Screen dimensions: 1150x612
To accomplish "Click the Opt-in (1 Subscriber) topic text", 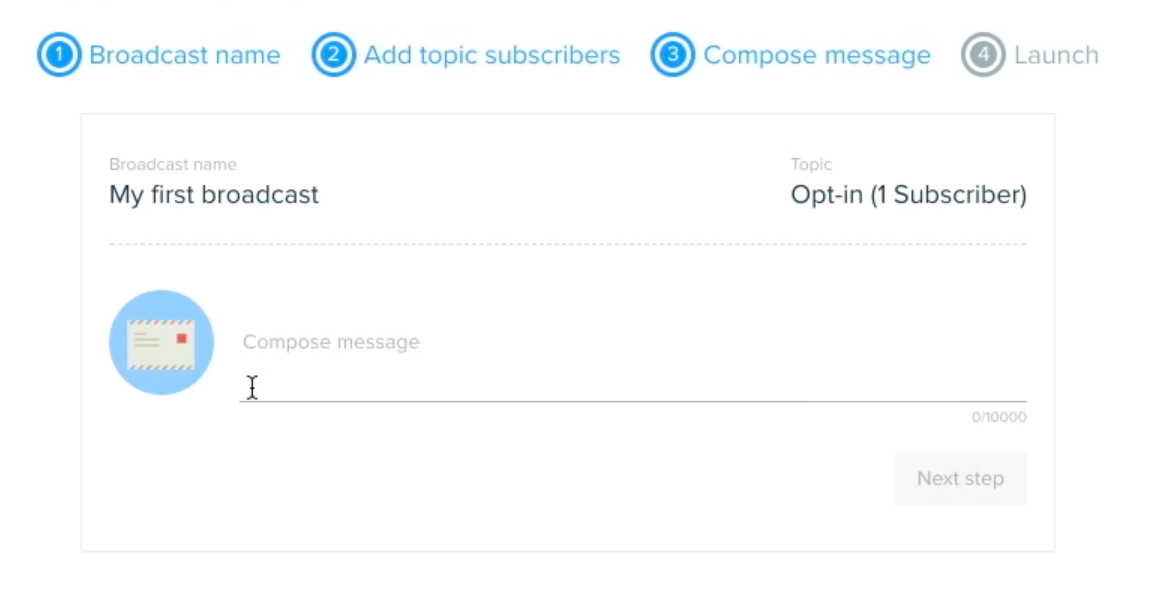I will click(909, 194).
